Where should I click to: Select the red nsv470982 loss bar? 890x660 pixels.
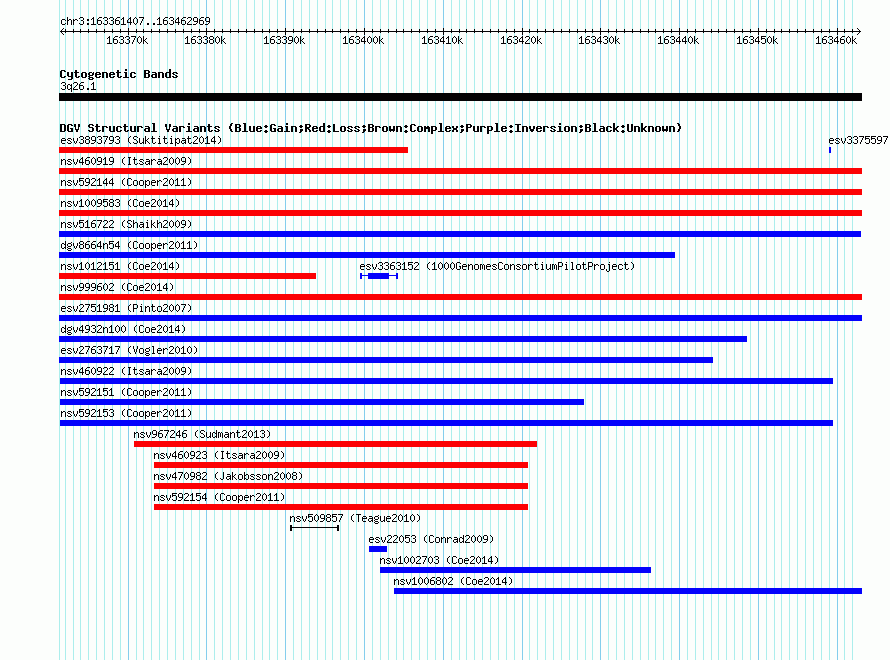tap(341, 486)
